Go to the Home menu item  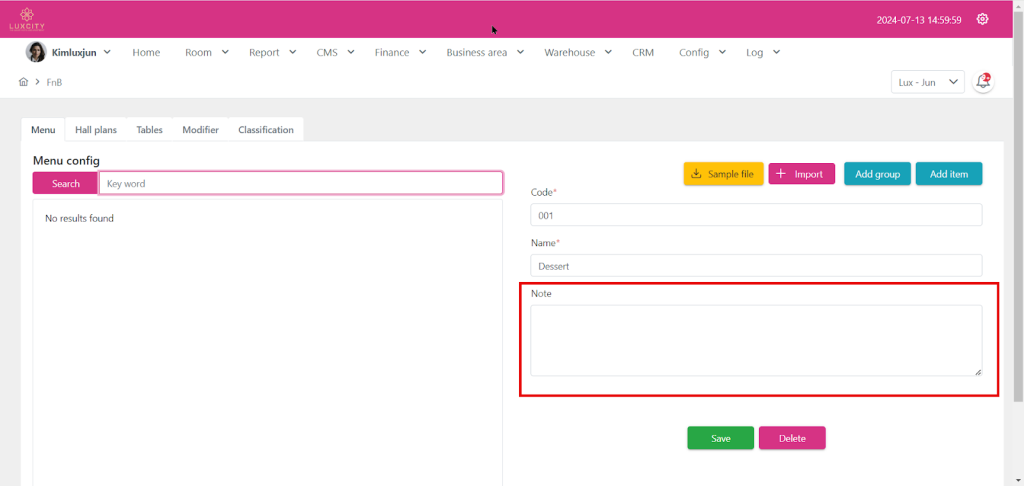pos(146,52)
